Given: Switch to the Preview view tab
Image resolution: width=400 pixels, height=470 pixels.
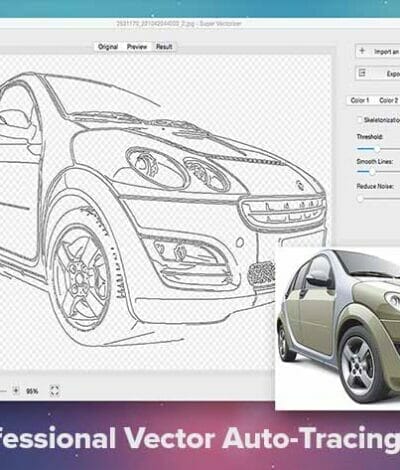Looking at the screenshot, I should (137, 47).
